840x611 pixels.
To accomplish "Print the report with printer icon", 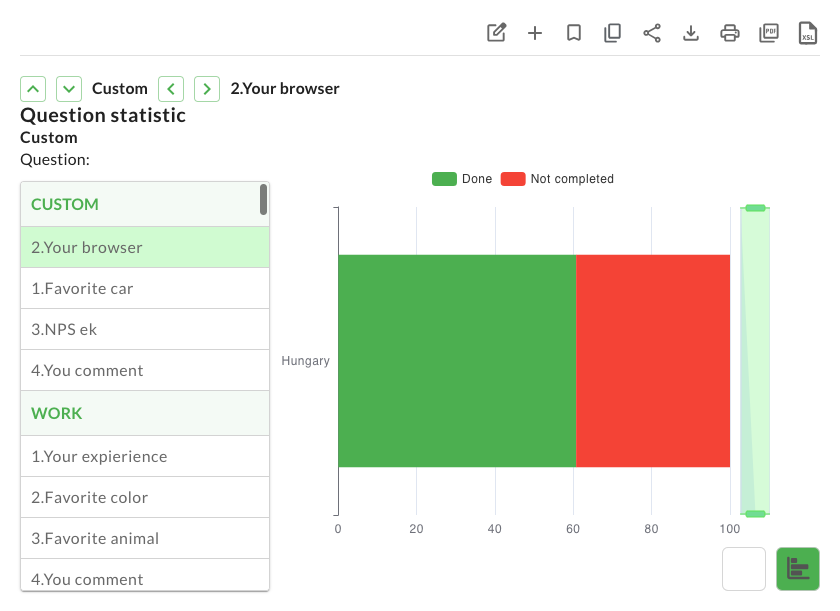I will click(730, 33).
